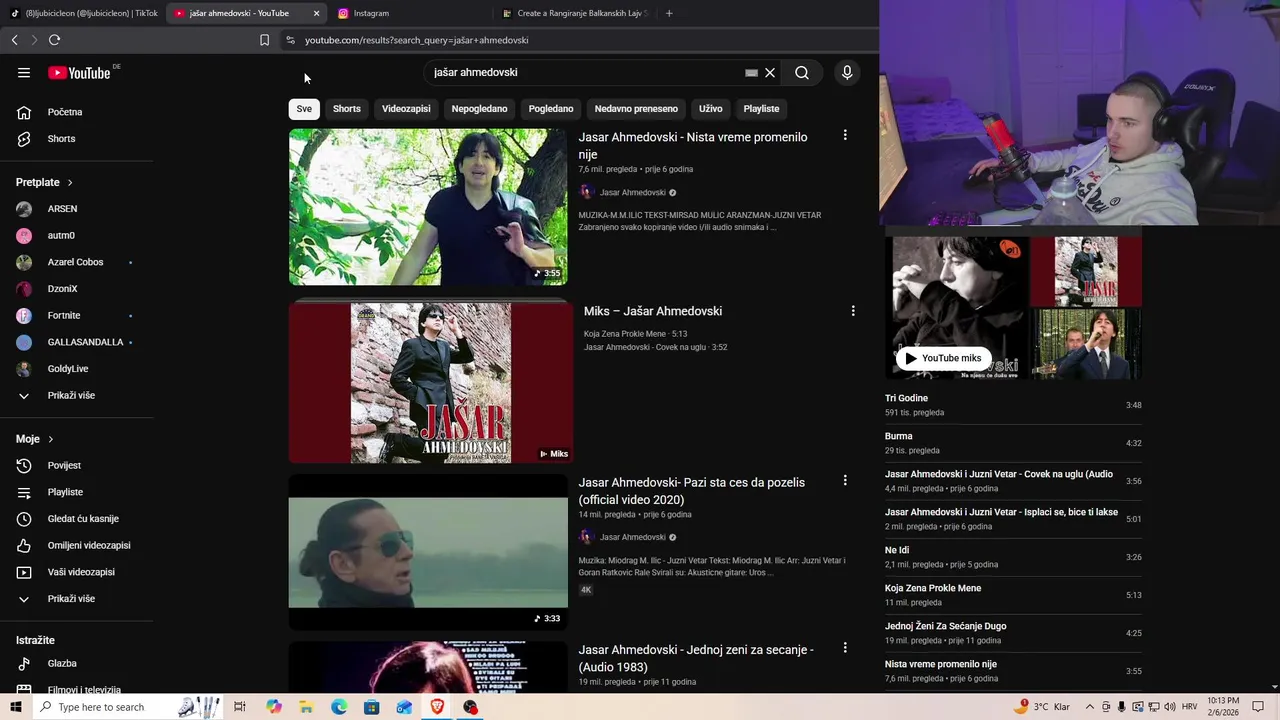Select the Nedavno preneseno filter chip

(x=636, y=109)
